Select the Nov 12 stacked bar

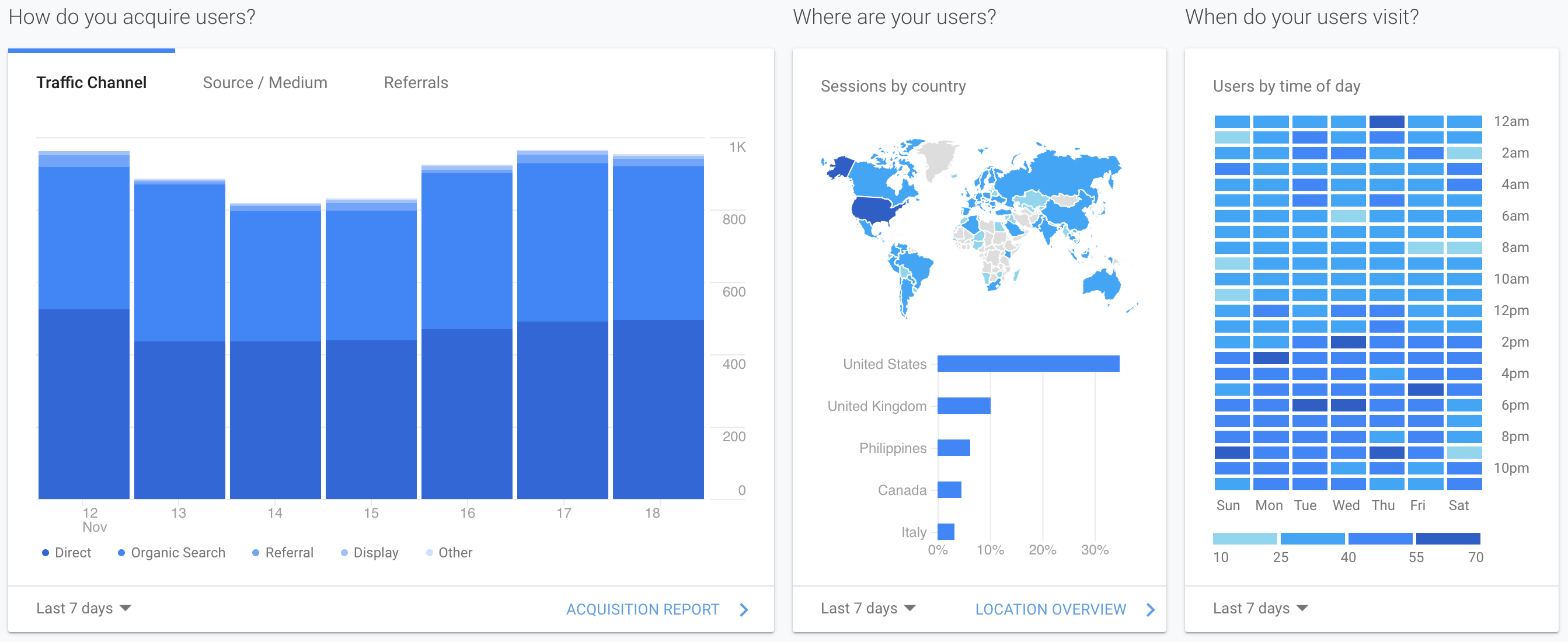(84, 325)
